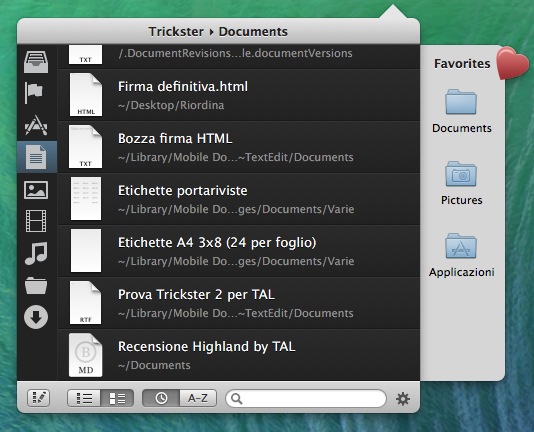Select Prova Trickster 2 per TAL

(x=239, y=303)
